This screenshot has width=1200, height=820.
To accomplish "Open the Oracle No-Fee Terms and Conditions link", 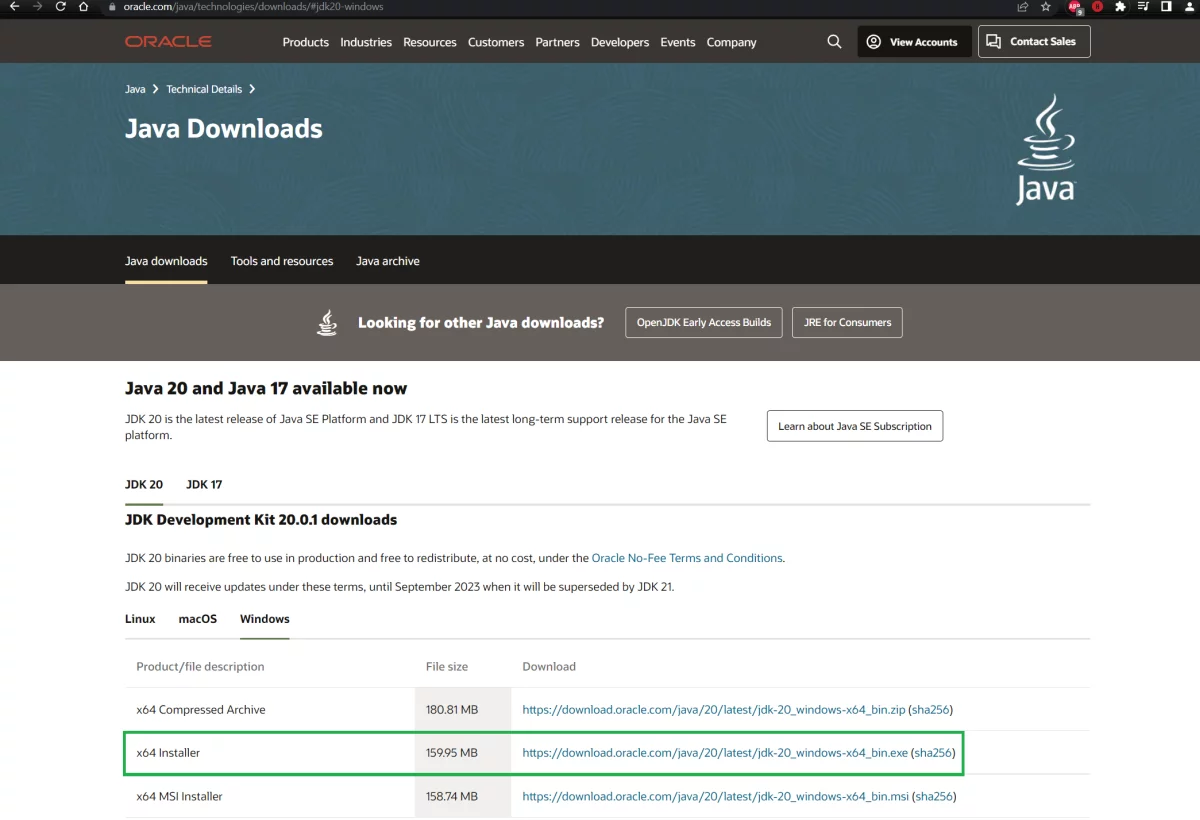I will [687, 558].
